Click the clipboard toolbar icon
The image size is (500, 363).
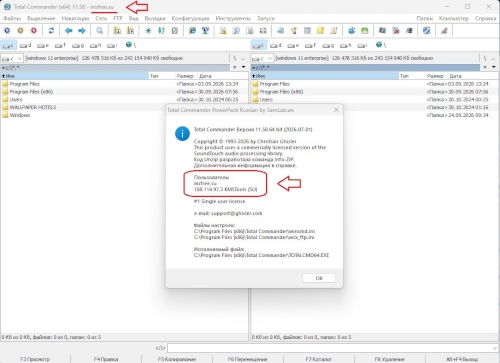(175, 31)
